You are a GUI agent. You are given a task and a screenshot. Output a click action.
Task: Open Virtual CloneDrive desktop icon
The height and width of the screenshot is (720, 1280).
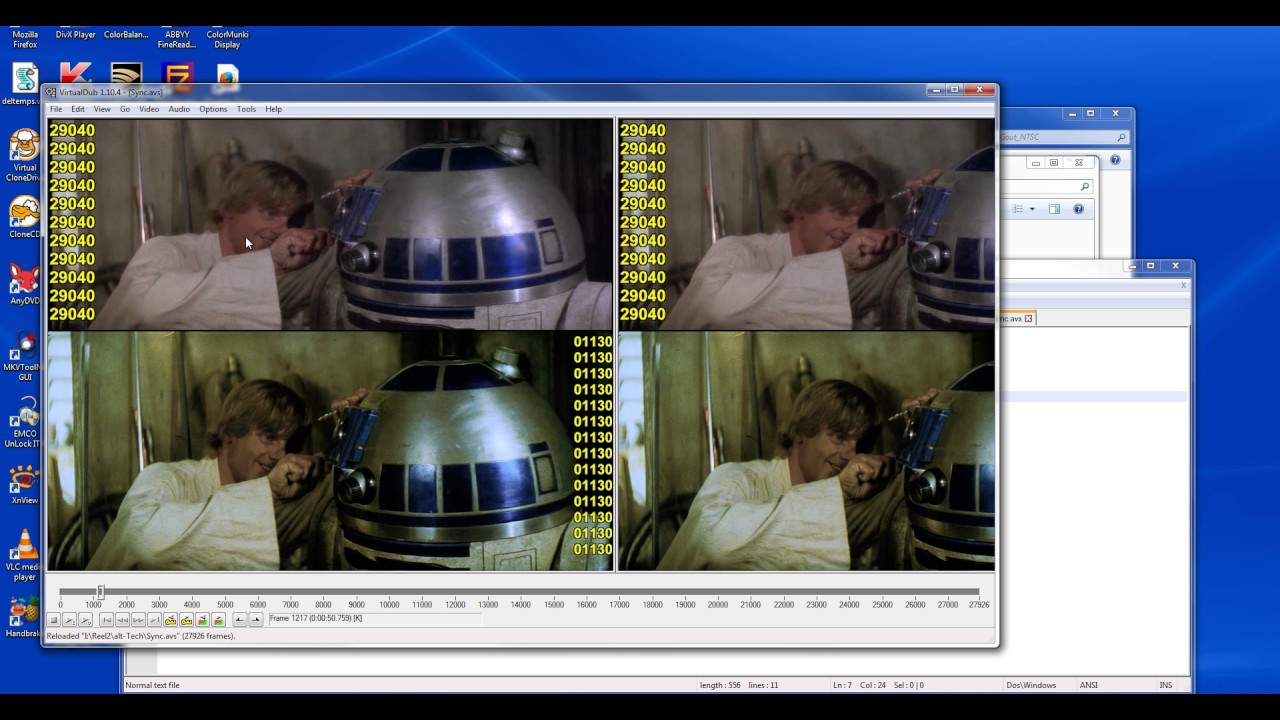pyautogui.click(x=24, y=155)
